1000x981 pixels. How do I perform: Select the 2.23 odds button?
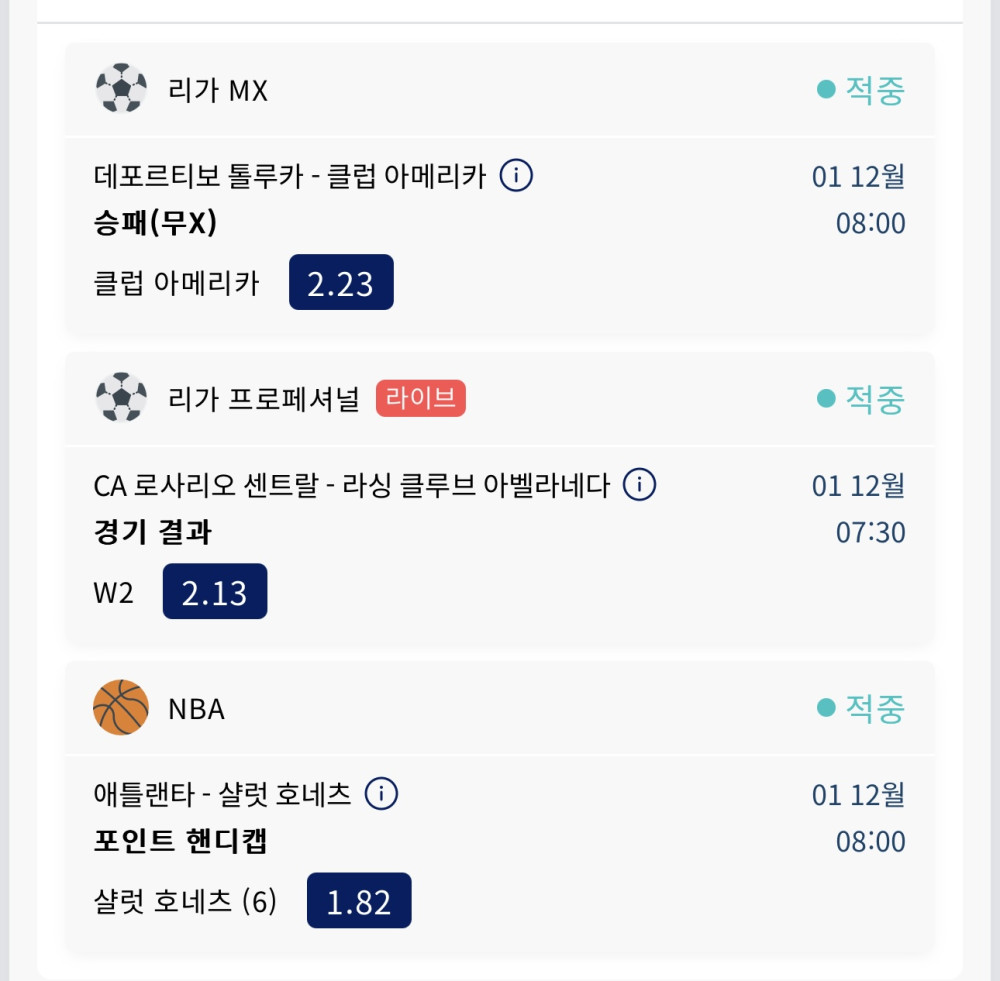point(341,283)
